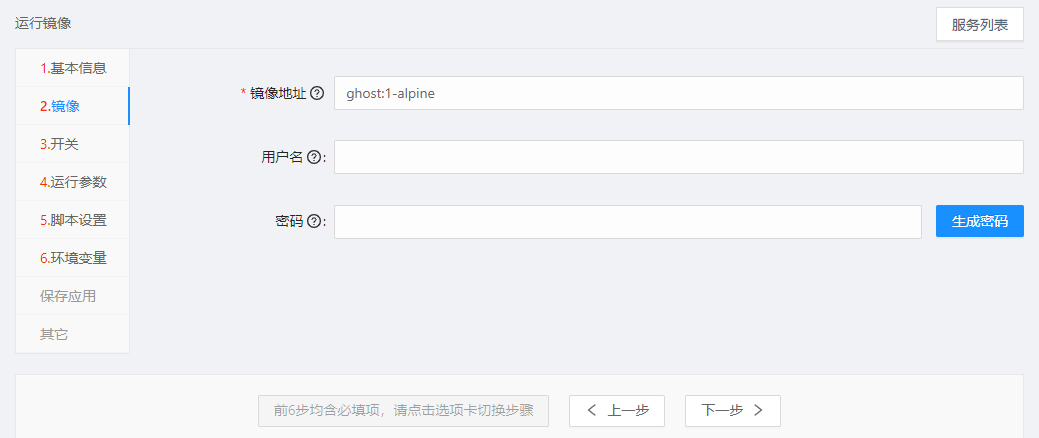This screenshot has width=1039, height=438.
Task: Click help icon next to 用户名
Action: click(x=314, y=157)
